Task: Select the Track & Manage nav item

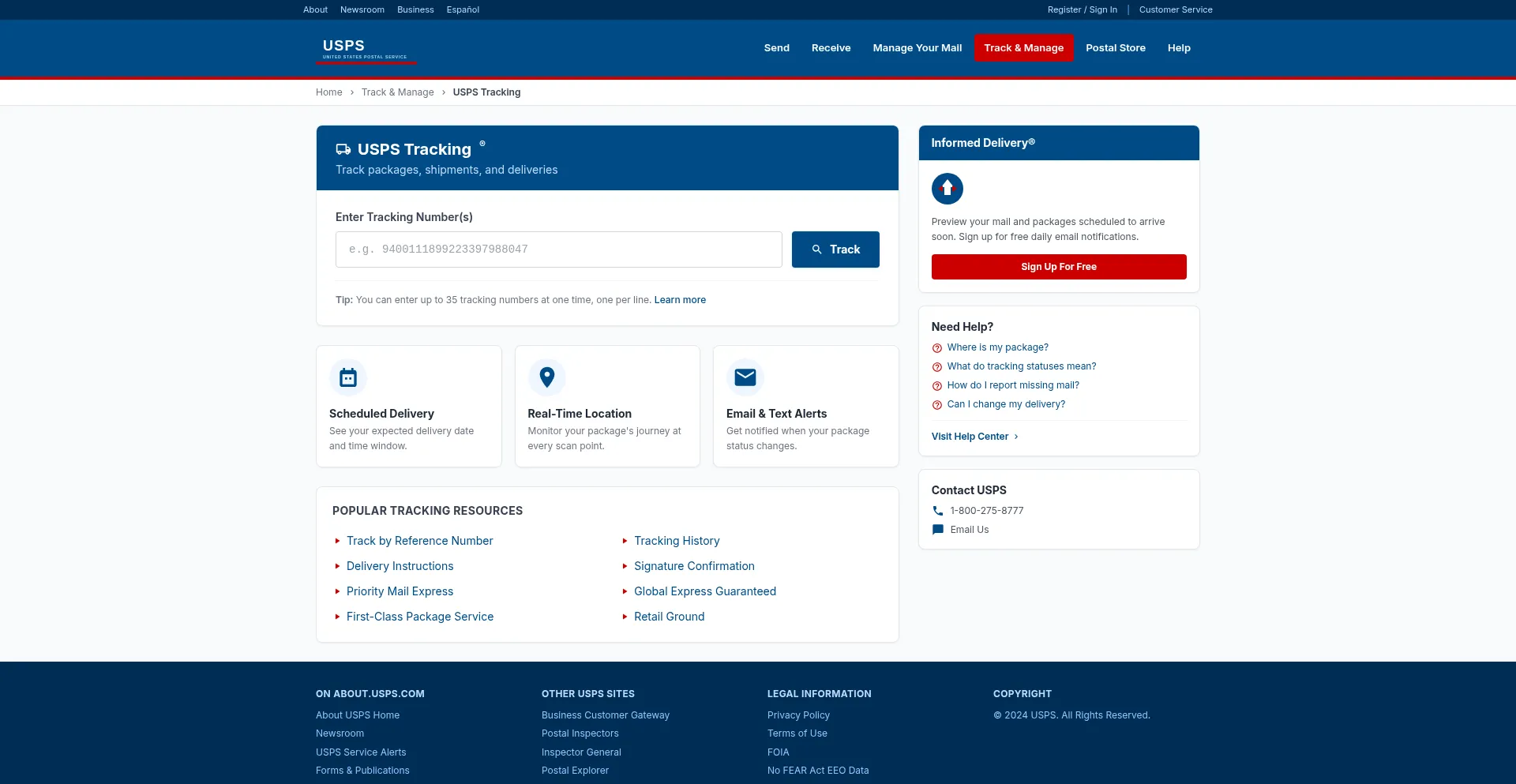Action: click(1024, 48)
